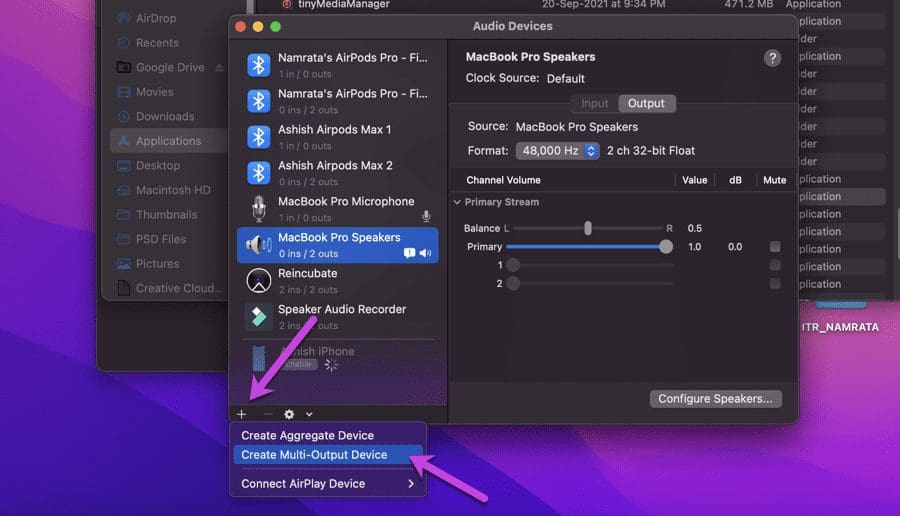Choose Create Multi-Output Device

[x=328, y=455]
